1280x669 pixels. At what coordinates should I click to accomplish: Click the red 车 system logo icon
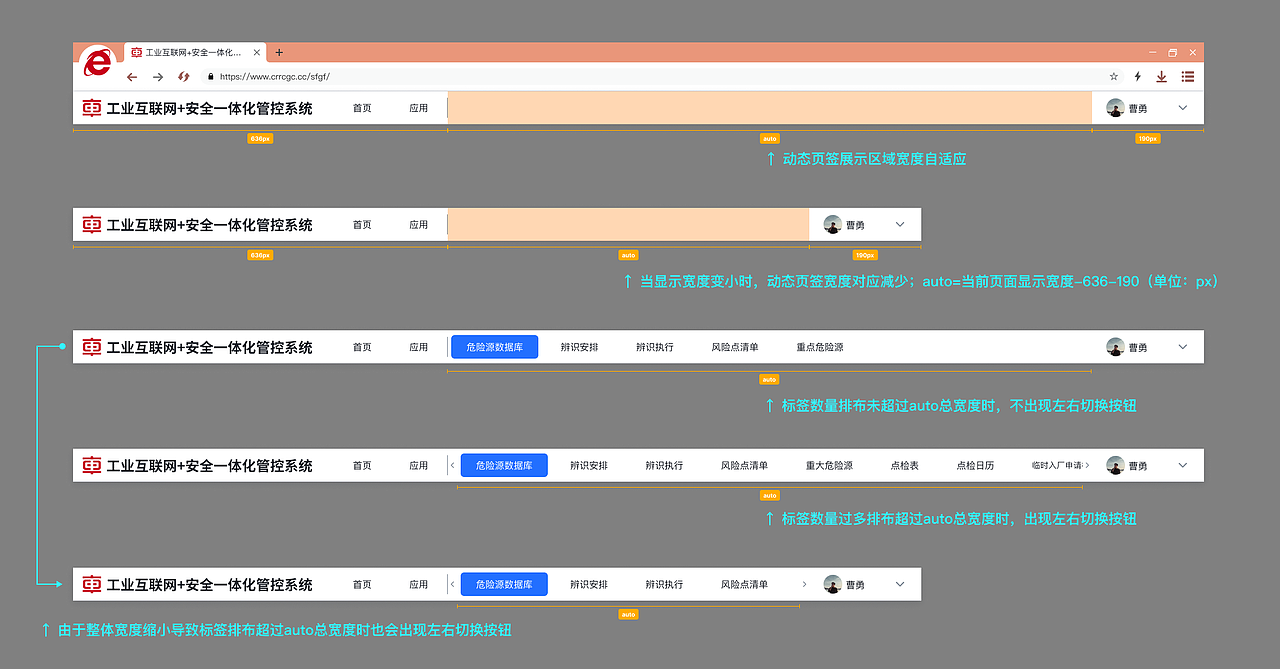click(x=91, y=108)
